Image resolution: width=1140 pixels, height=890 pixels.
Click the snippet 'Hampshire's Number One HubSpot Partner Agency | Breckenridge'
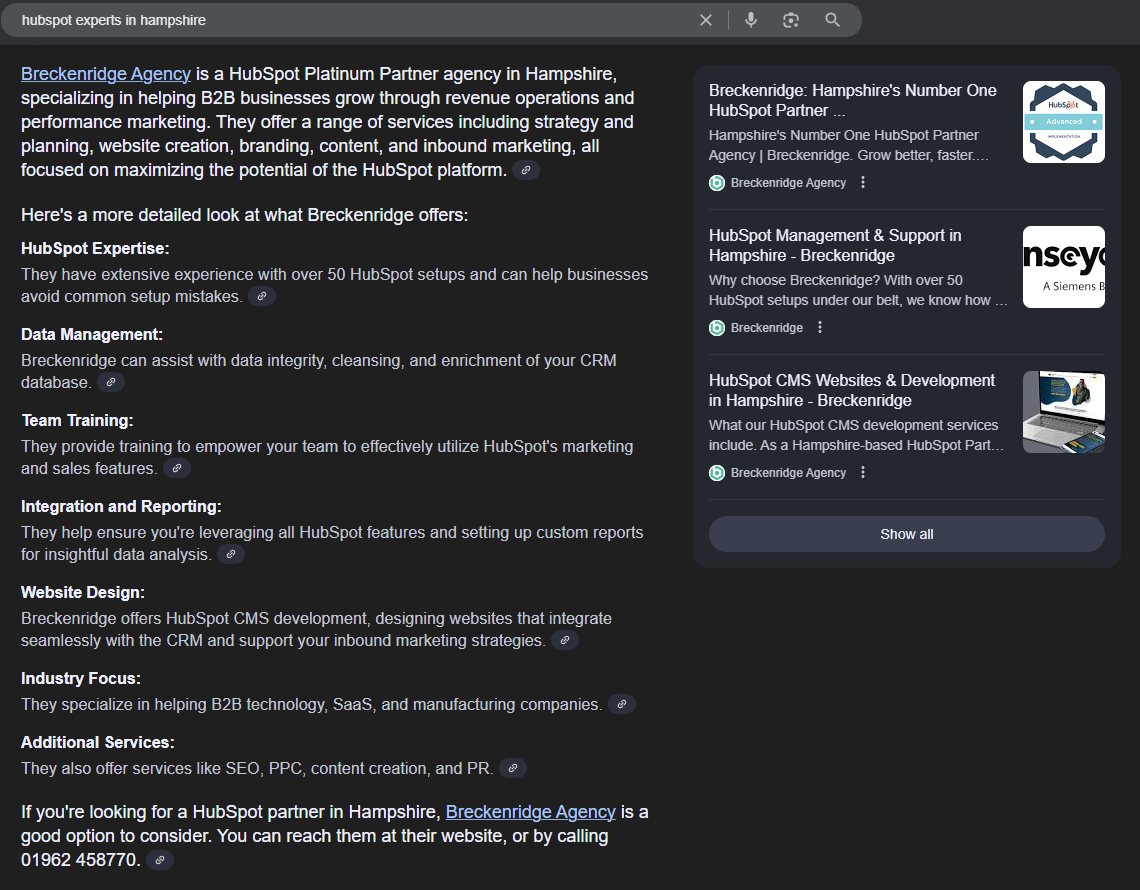pos(848,145)
